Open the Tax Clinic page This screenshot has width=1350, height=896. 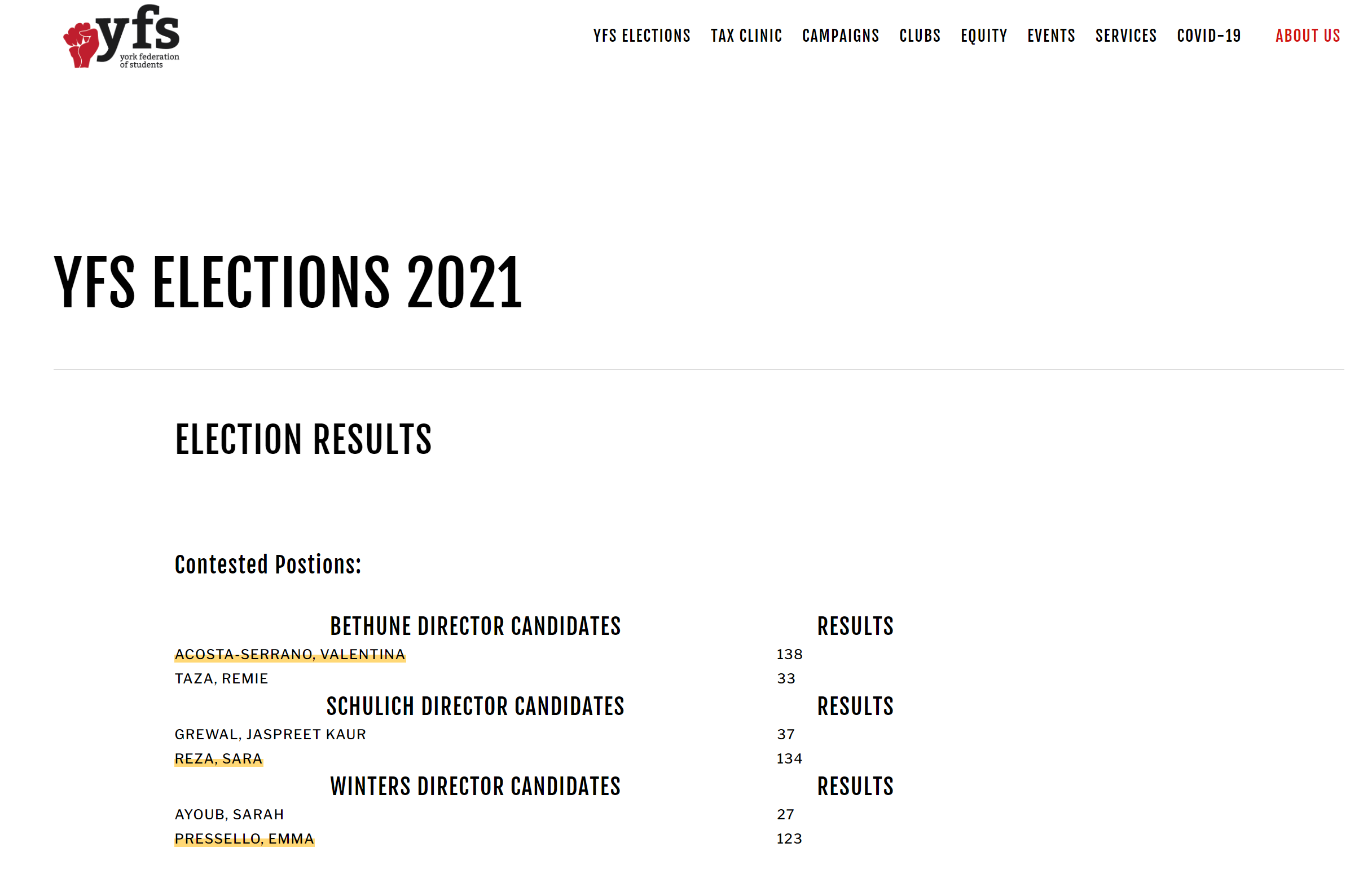tap(746, 36)
